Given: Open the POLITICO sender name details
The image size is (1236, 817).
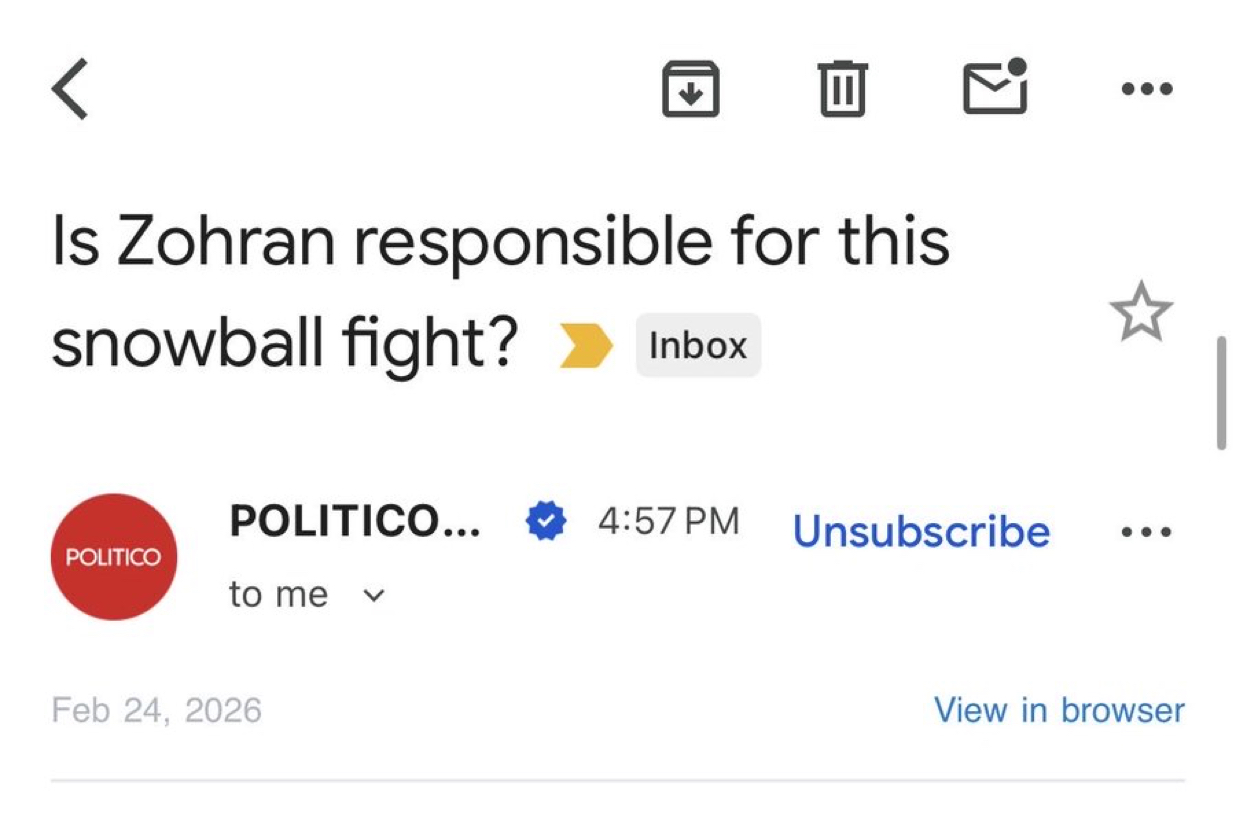Looking at the screenshot, I should point(355,521).
